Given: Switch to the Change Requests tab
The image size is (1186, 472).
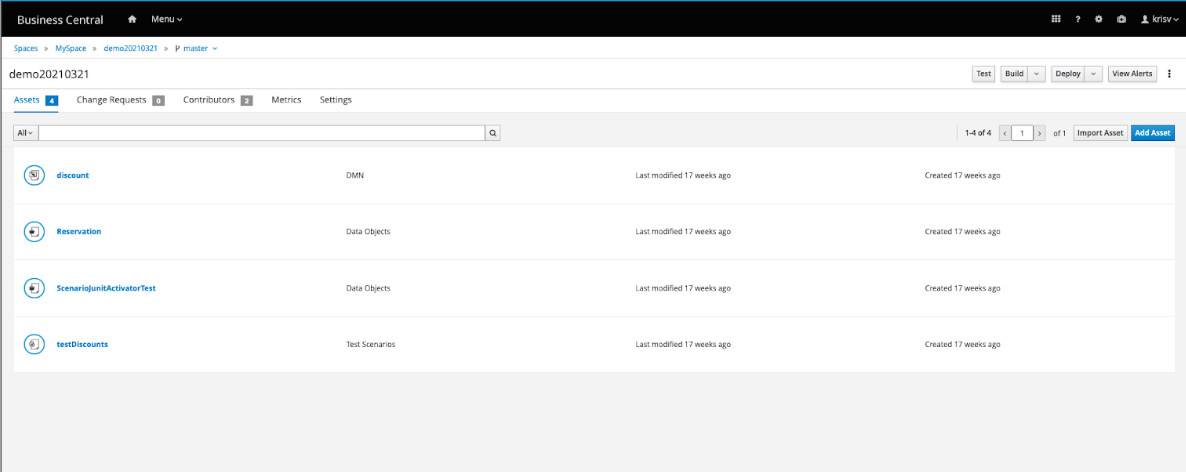Looking at the screenshot, I should click(111, 100).
